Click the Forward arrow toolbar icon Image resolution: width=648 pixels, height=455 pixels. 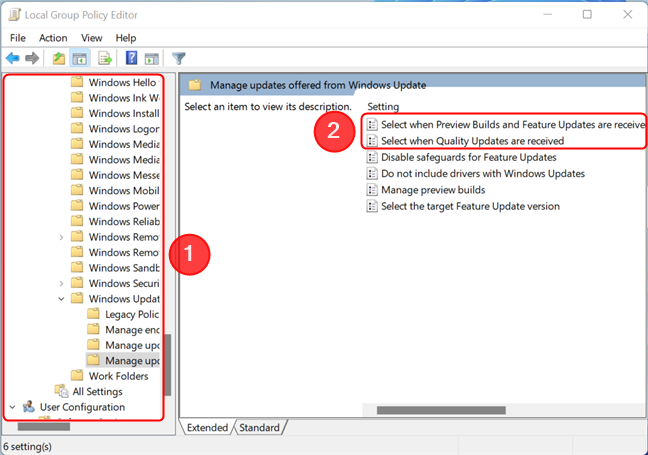(32, 58)
